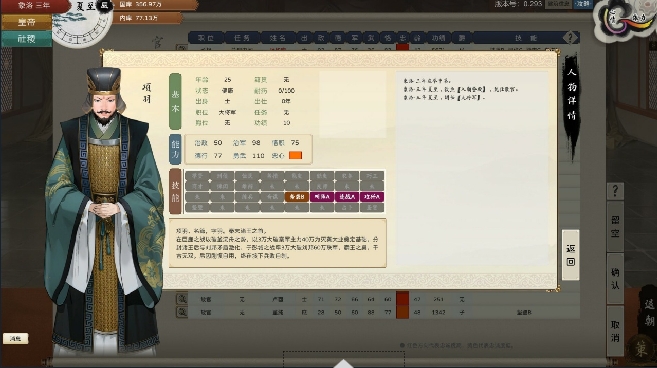Click the swirling cloud emblem top right
Viewport: 657px width, 368px height.
[624, 20]
